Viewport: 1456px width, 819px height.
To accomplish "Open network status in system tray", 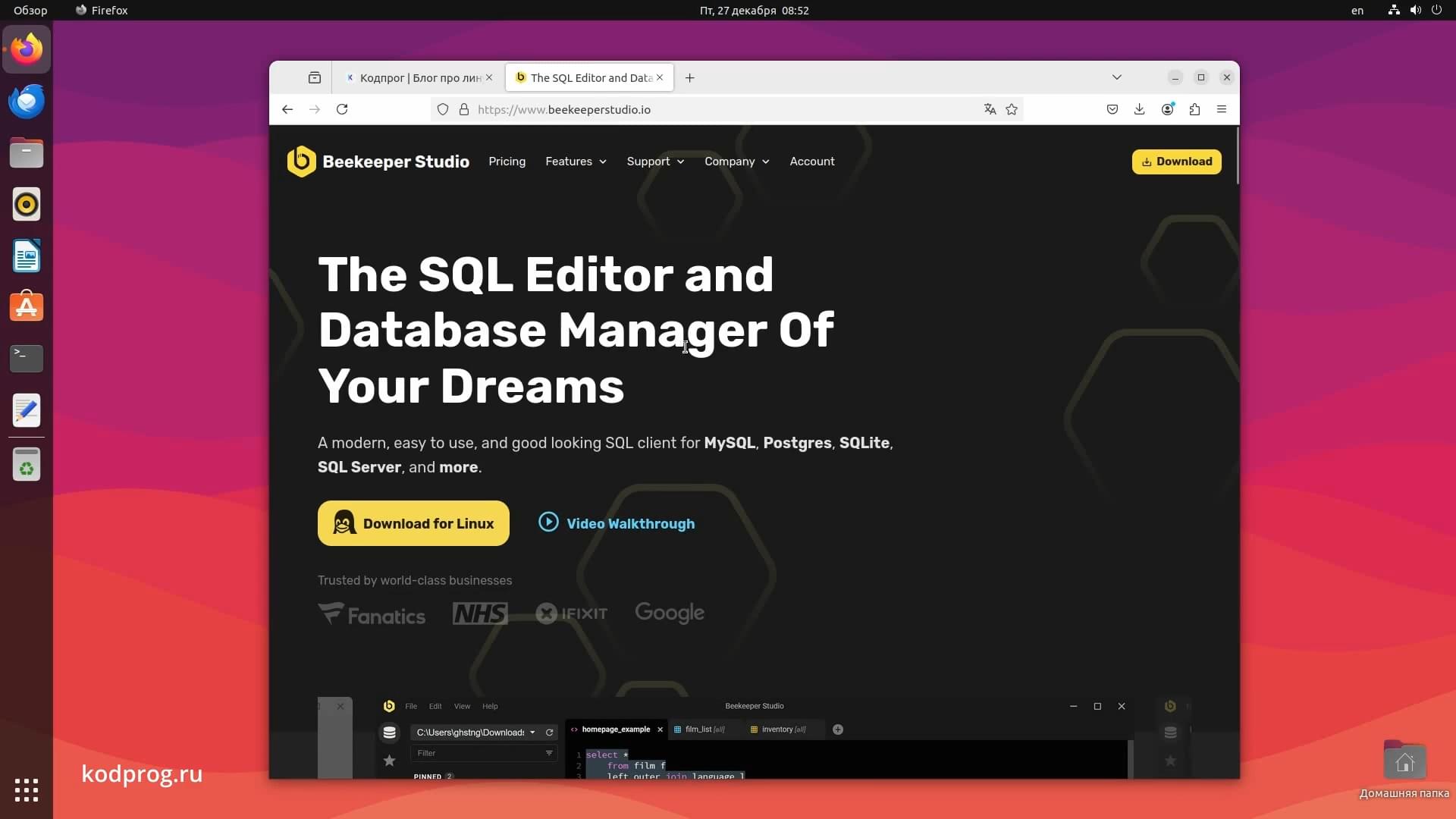I will 1394,11.
